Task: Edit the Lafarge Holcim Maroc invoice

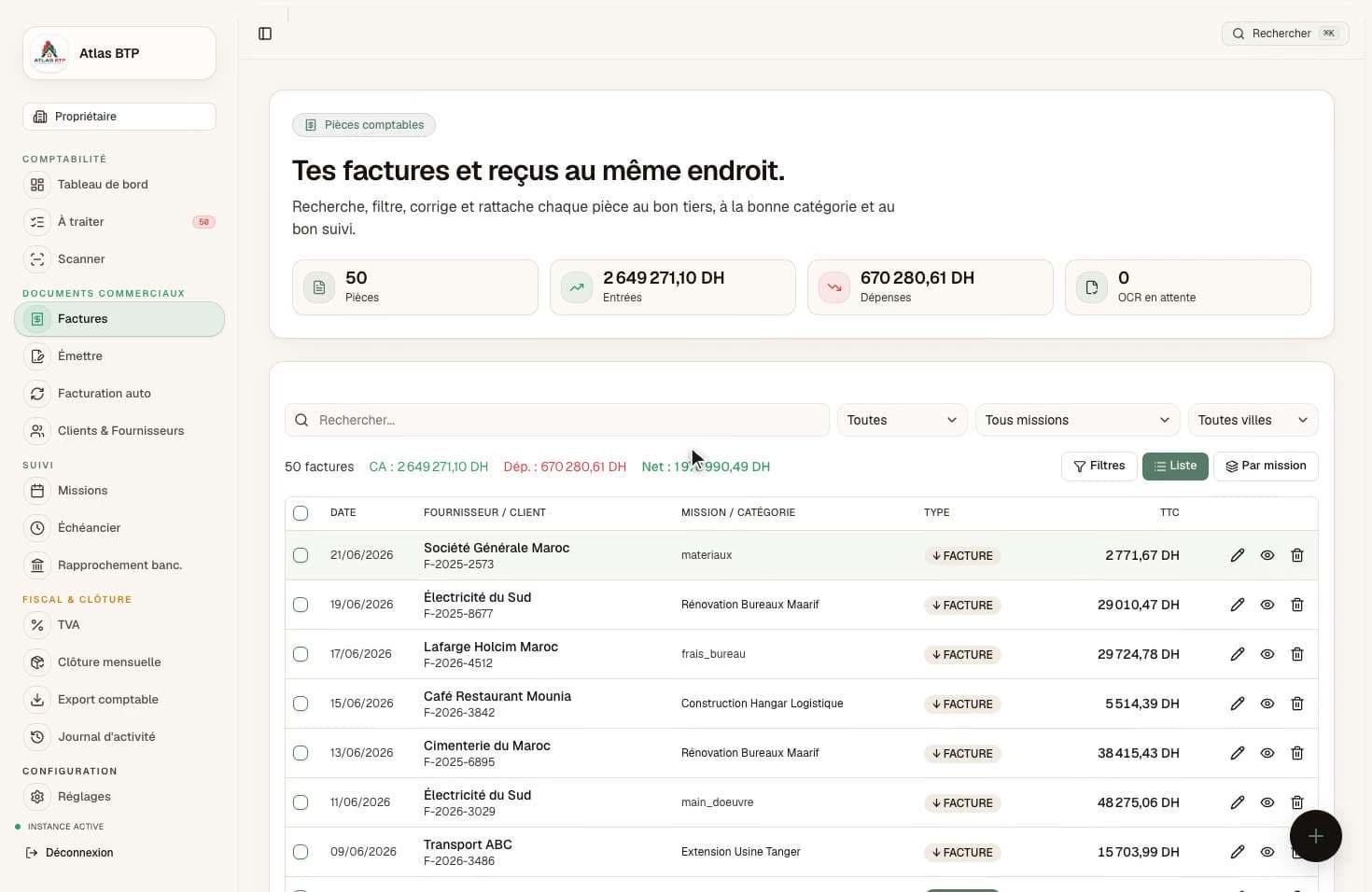Action: click(1238, 654)
